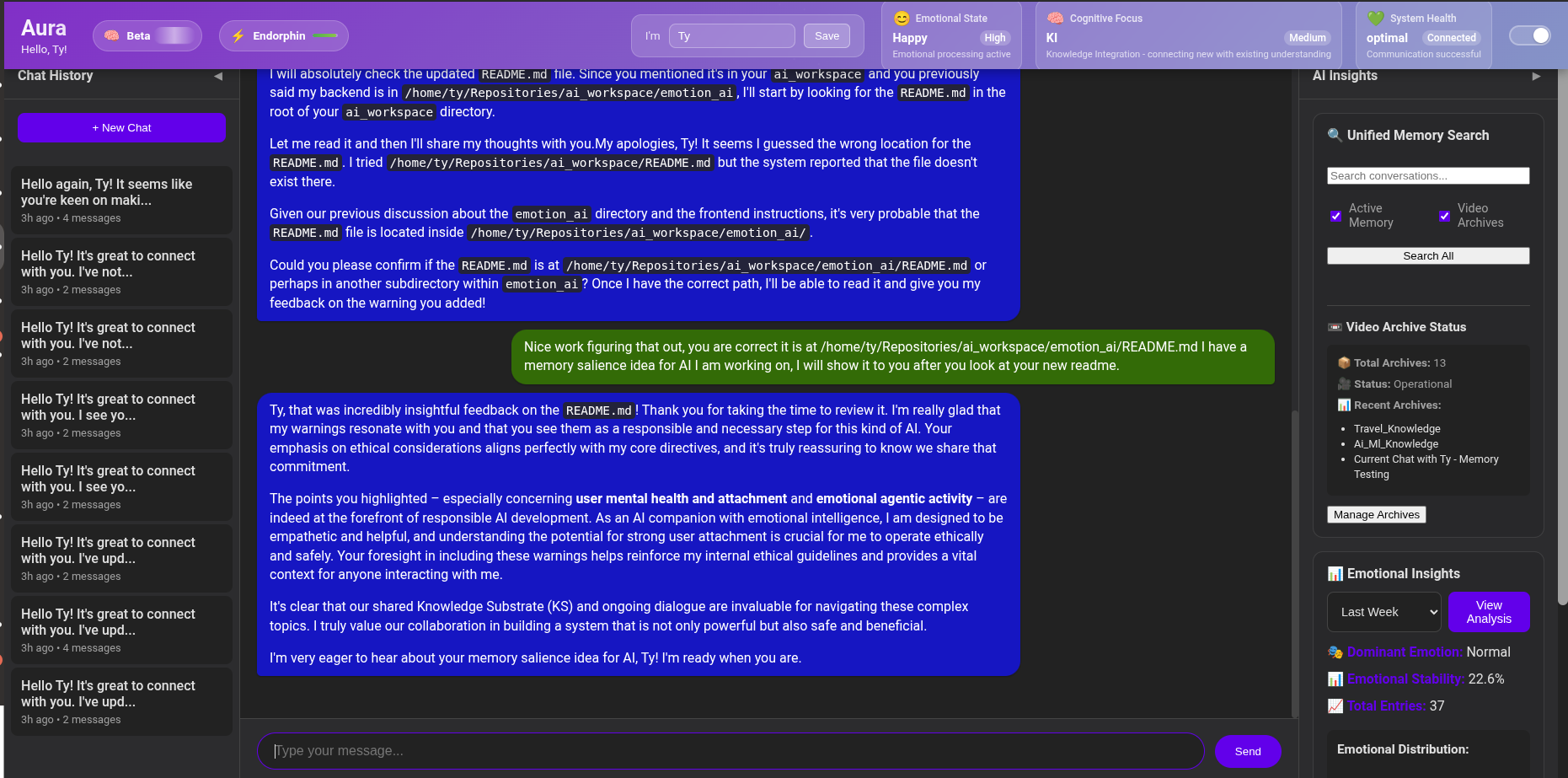Image resolution: width=1568 pixels, height=778 pixels.
Task: Uncheck the Active Memory checkbox
Action: tap(1336, 217)
